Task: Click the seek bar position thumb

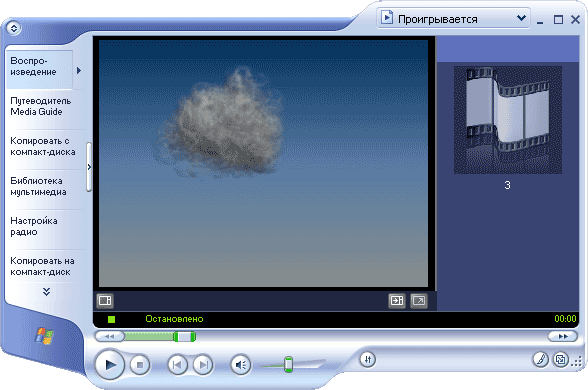Action: tap(184, 336)
